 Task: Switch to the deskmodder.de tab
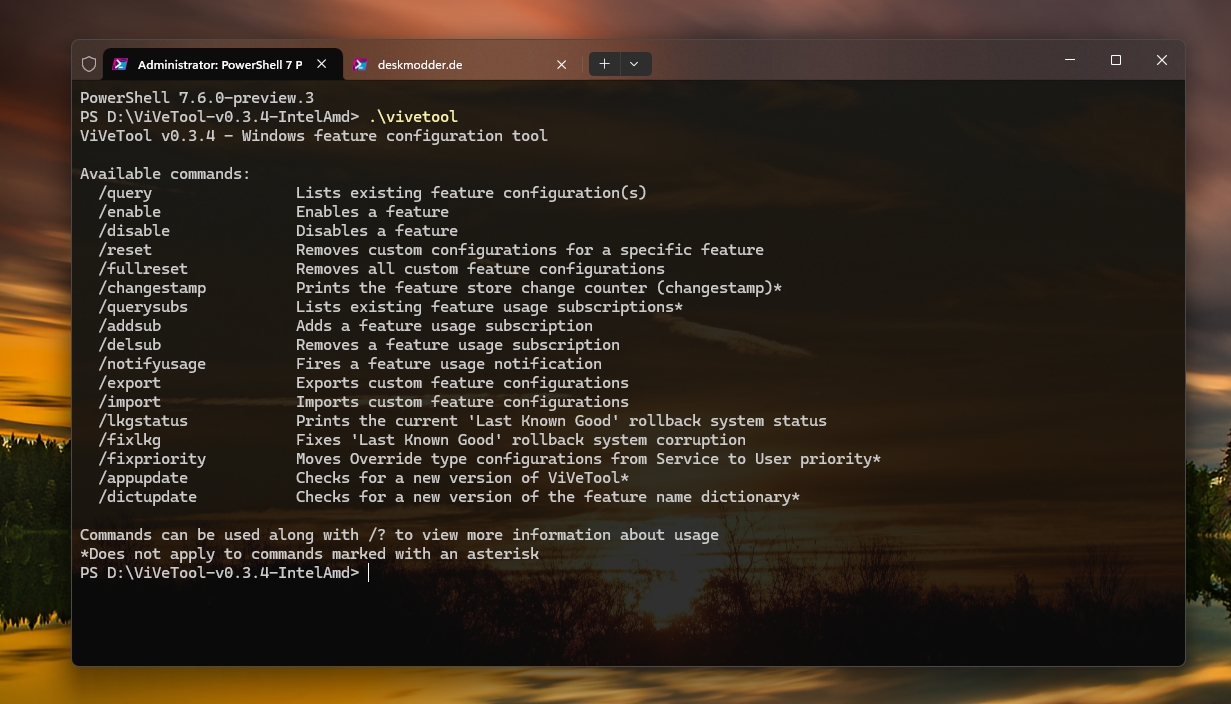(x=462, y=64)
